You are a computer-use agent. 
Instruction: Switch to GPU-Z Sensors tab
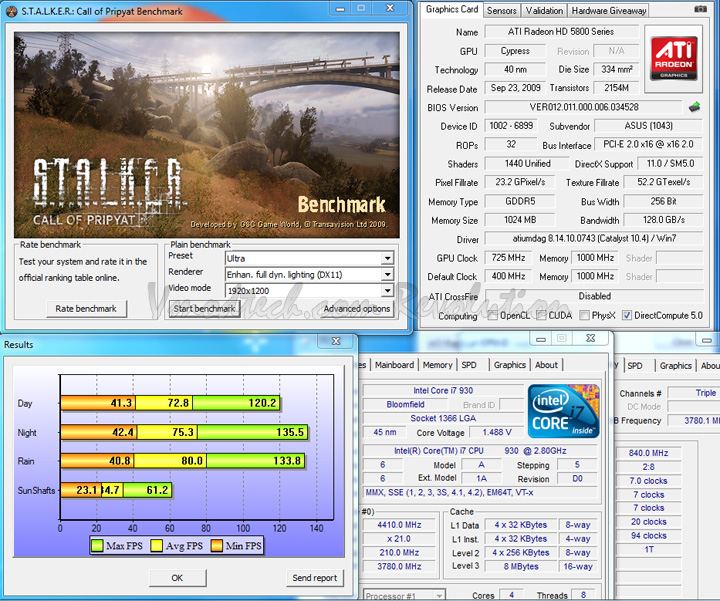pos(501,11)
